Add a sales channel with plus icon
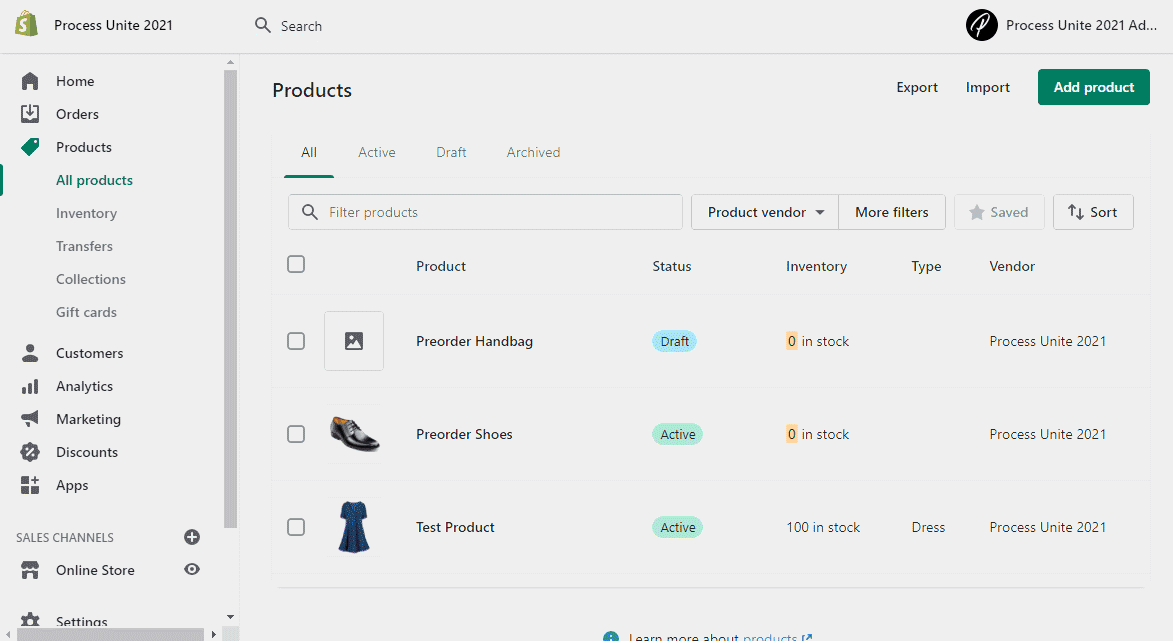Screen dimensions: 1173x641 192,537
